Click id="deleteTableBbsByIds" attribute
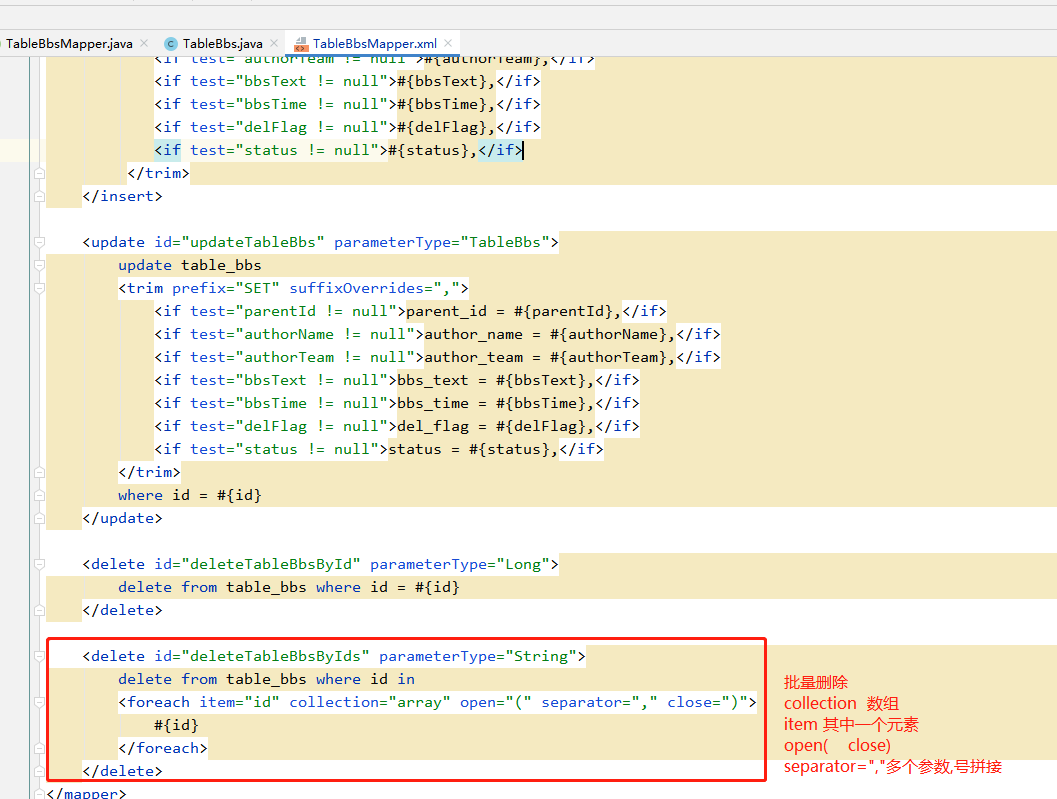The width and height of the screenshot is (1057, 799). tap(262, 656)
